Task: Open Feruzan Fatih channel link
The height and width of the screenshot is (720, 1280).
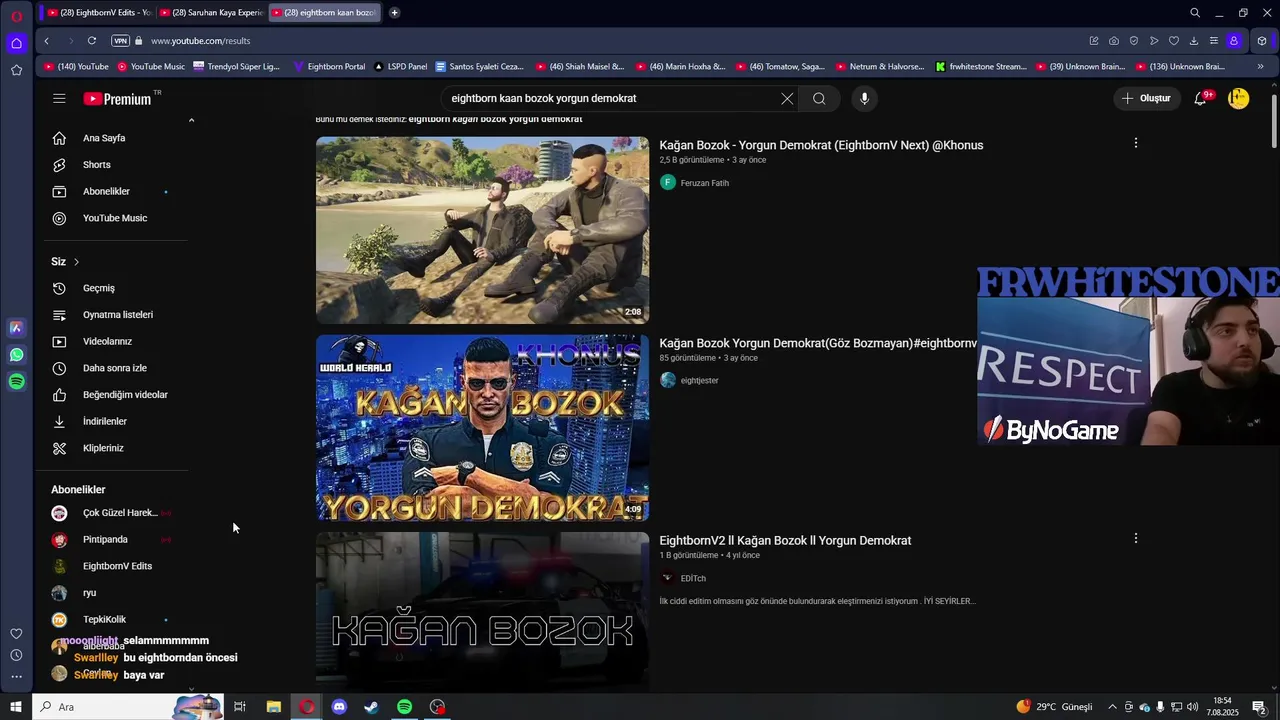Action: (704, 183)
